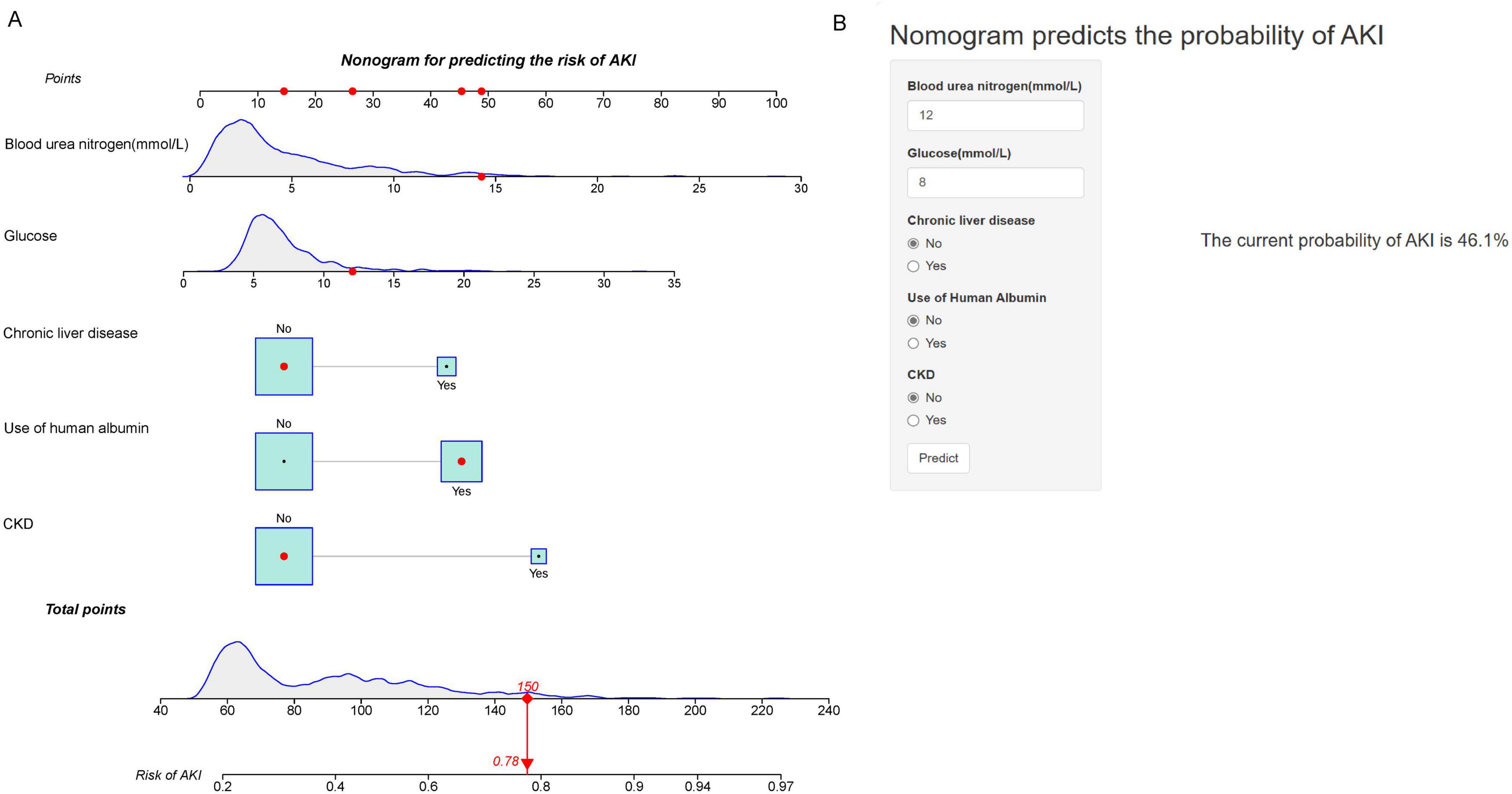Select the red diamond at 150 total points
1512x794 pixels.
(x=527, y=699)
